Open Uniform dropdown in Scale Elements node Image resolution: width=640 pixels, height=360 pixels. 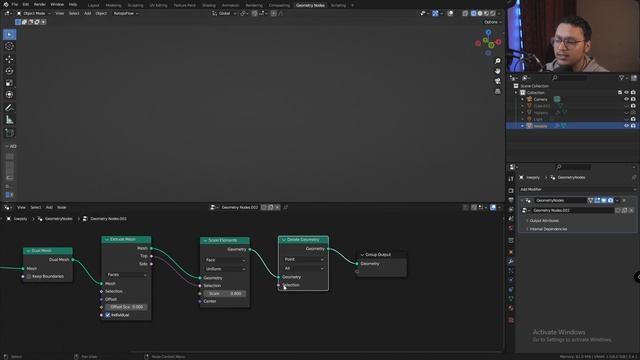[x=225, y=269]
